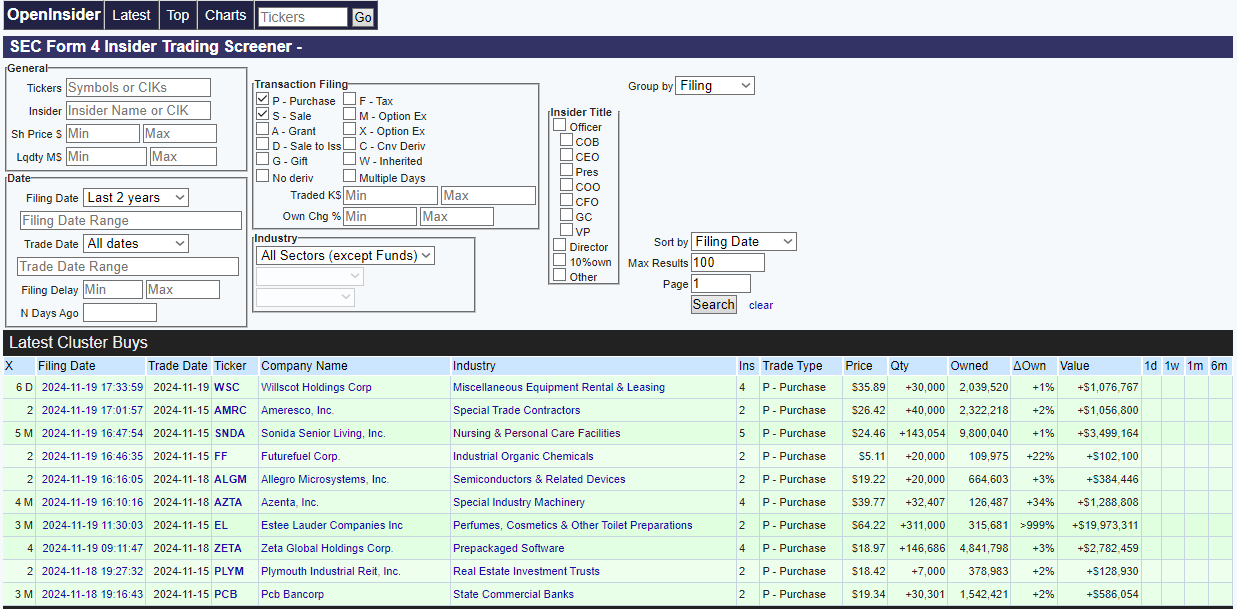Open the Prepackaged Software industry link

click(x=508, y=548)
